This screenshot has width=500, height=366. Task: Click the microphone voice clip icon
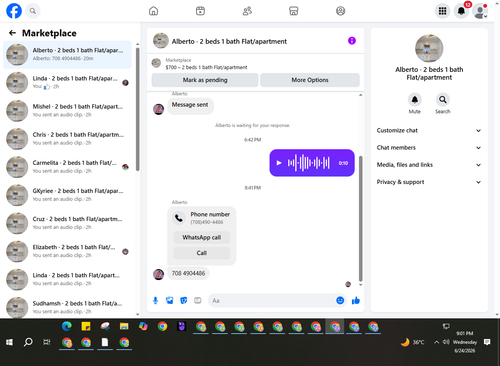pos(155,301)
